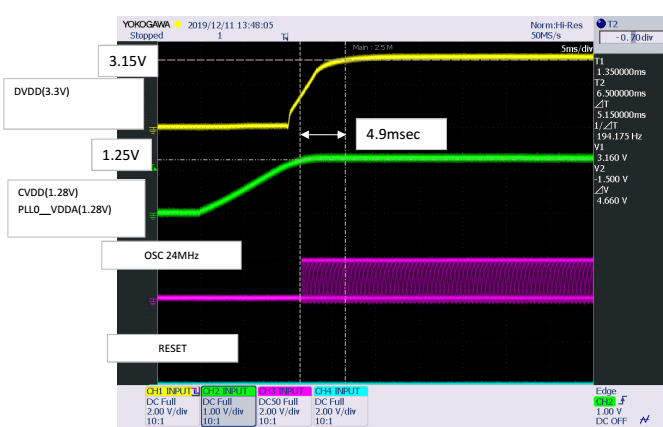The width and height of the screenshot is (663, 427).
Task: Select the CH3 INPUT channel tab
Action: click(285, 391)
